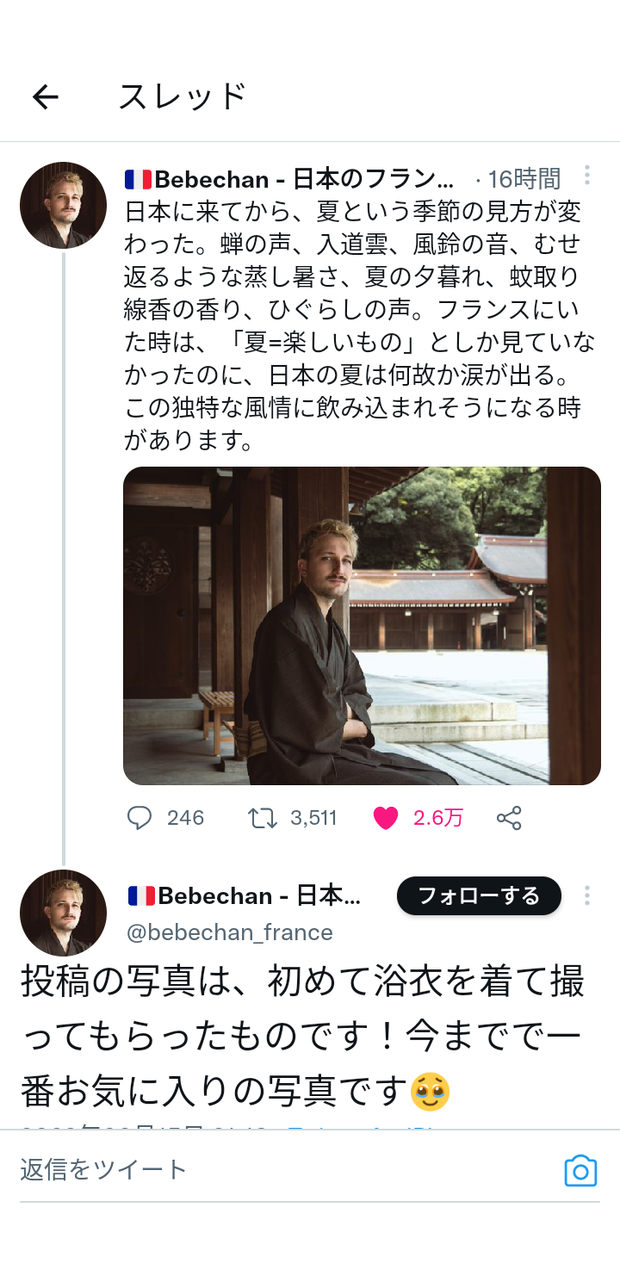Open Bebechan's name on the first tweet

pyautogui.click(x=290, y=179)
